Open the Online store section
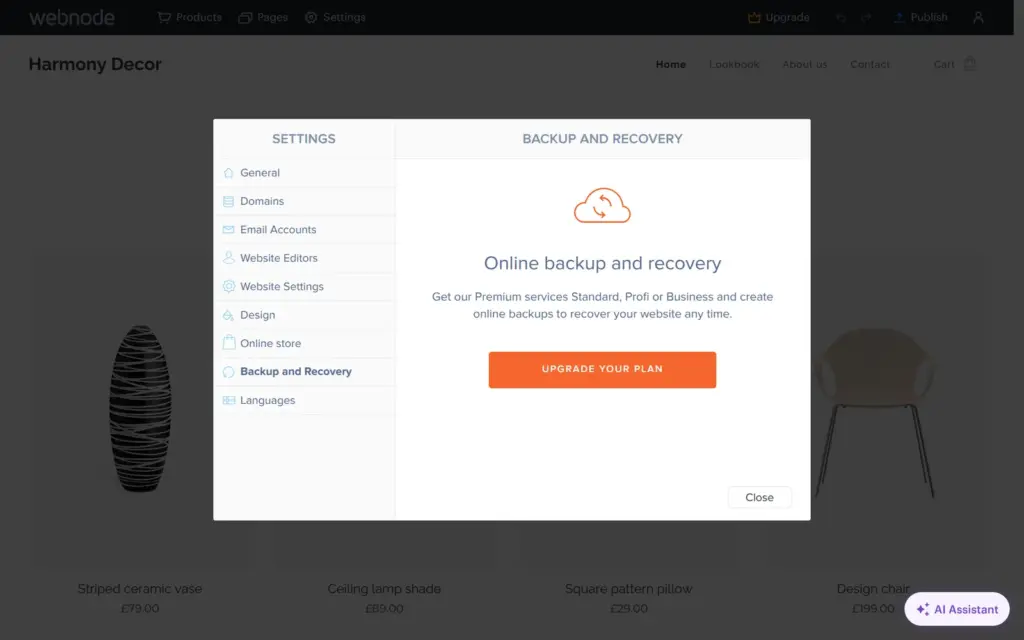The height and width of the screenshot is (640, 1024). tap(304, 343)
